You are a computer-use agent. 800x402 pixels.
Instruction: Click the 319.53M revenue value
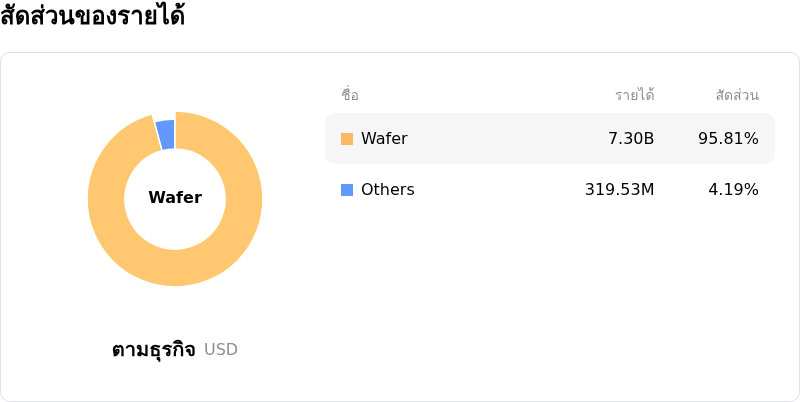coord(619,190)
